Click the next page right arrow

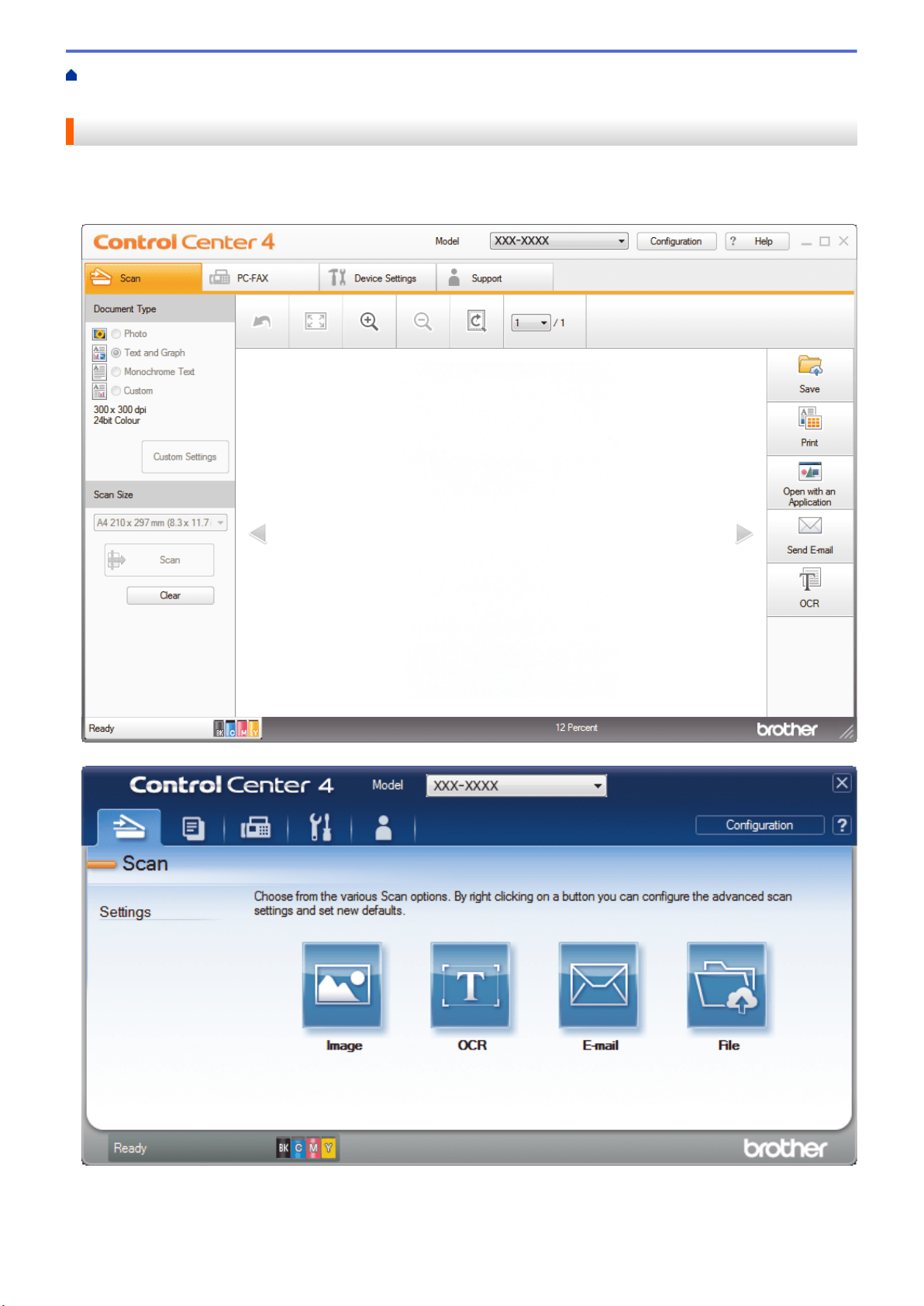(x=744, y=533)
